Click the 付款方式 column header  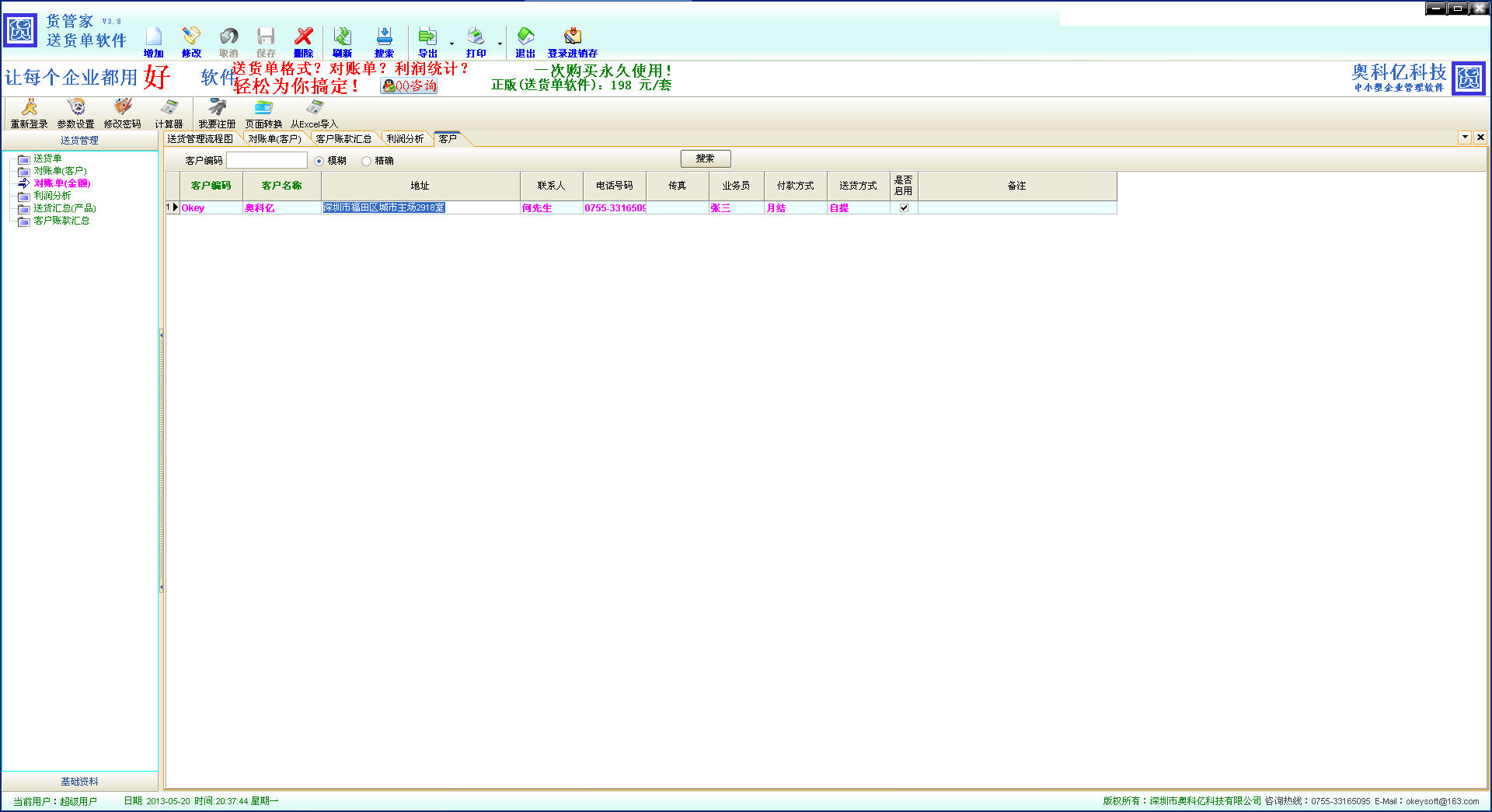(796, 186)
